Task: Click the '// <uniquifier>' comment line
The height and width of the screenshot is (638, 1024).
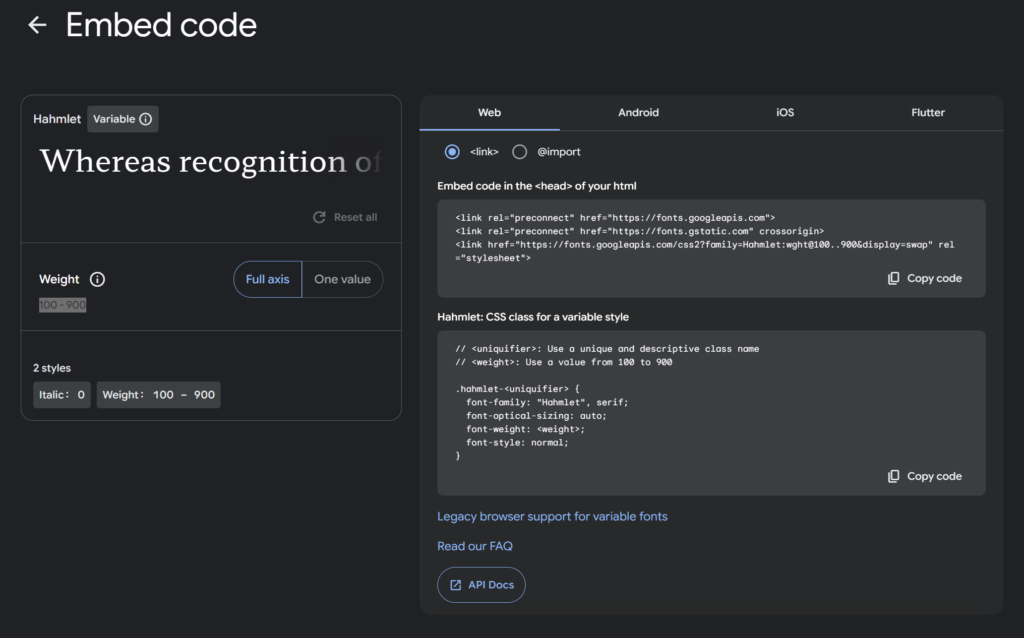Action: tap(607, 349)
